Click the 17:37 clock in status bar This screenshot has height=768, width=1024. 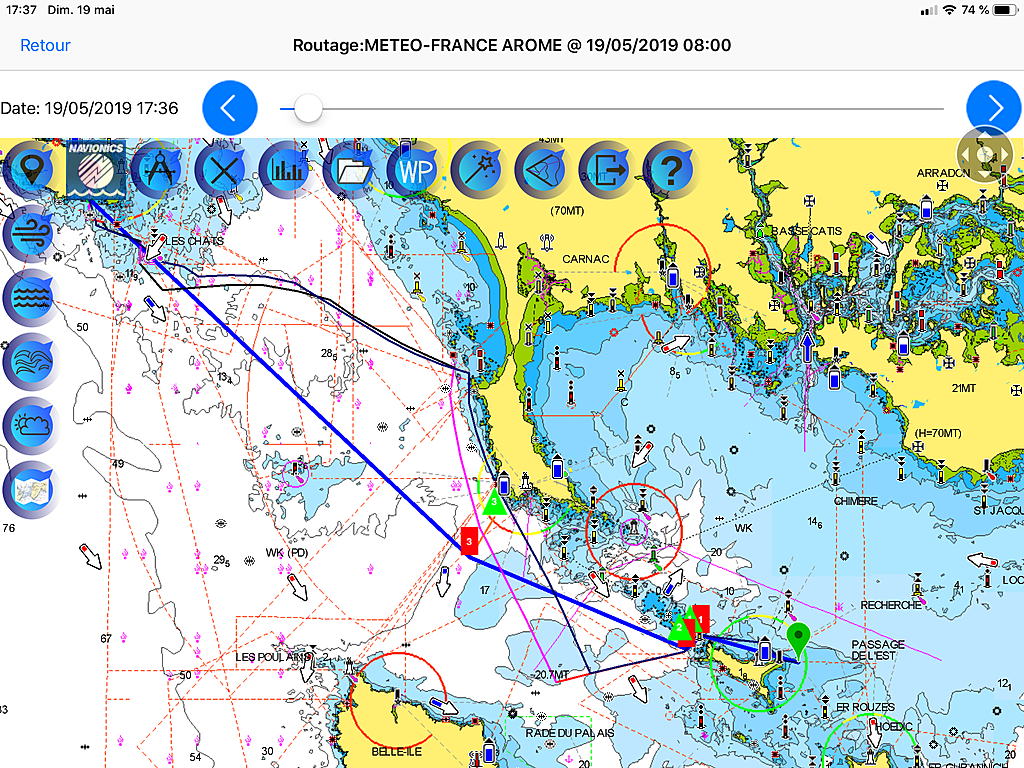21,10
